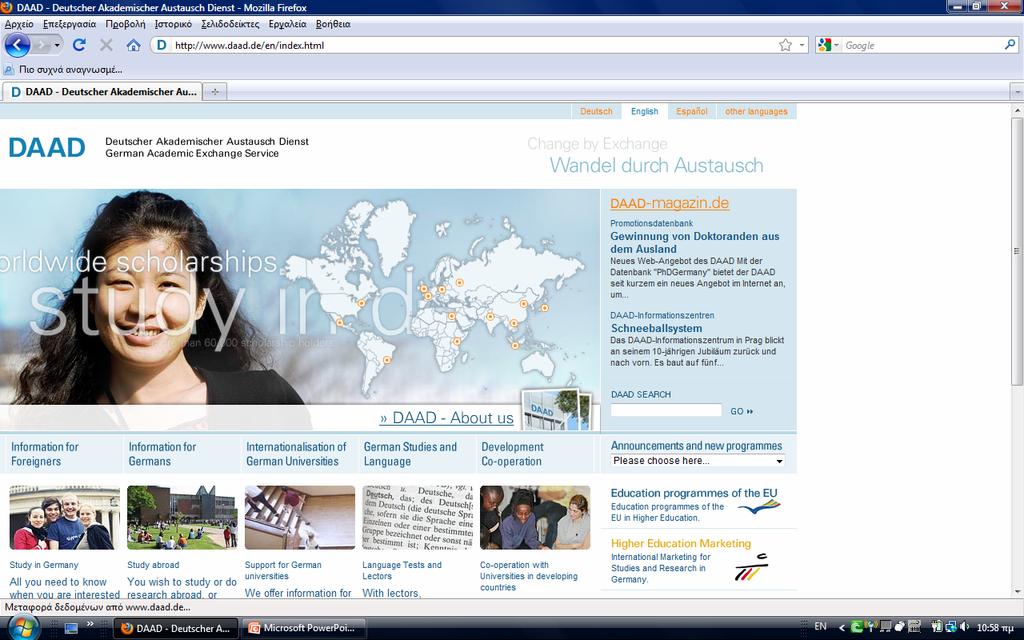This screenshot has height=640, width=1024.
Task: Open Gewinnung von Doktoranden aus dem Ausland
Action: click(694, 242)
